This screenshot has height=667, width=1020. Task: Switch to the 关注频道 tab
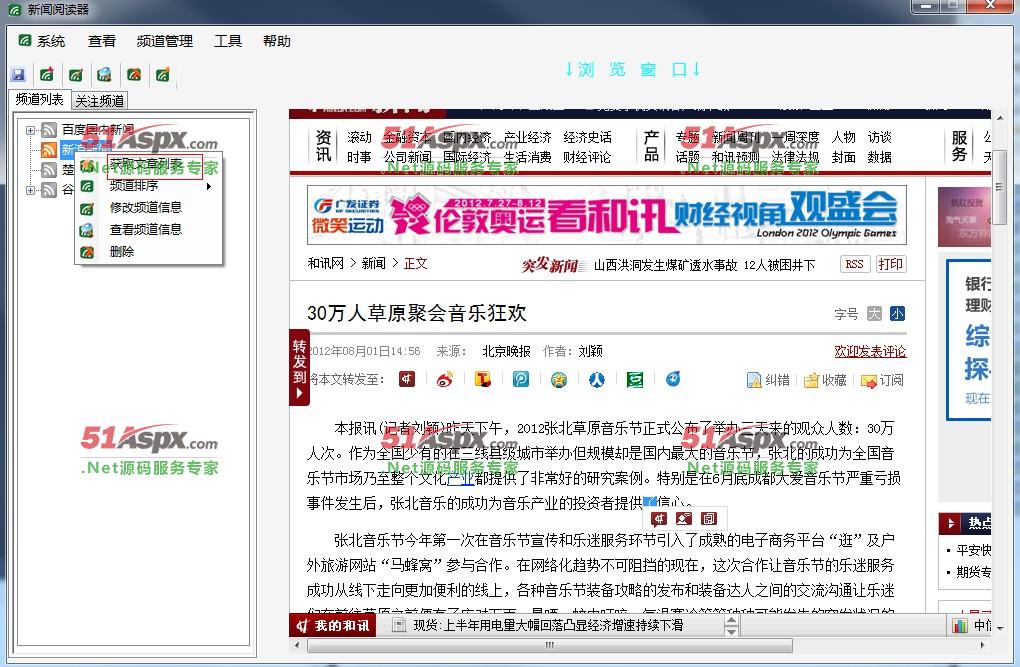(100, 100)
